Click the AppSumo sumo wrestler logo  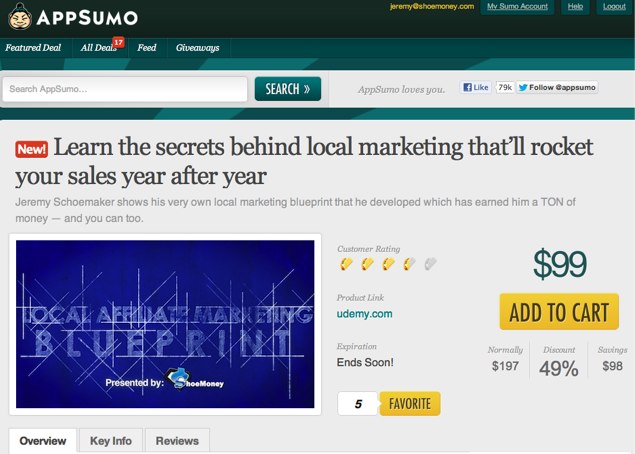pyautogui.click(x=20, y=16)
